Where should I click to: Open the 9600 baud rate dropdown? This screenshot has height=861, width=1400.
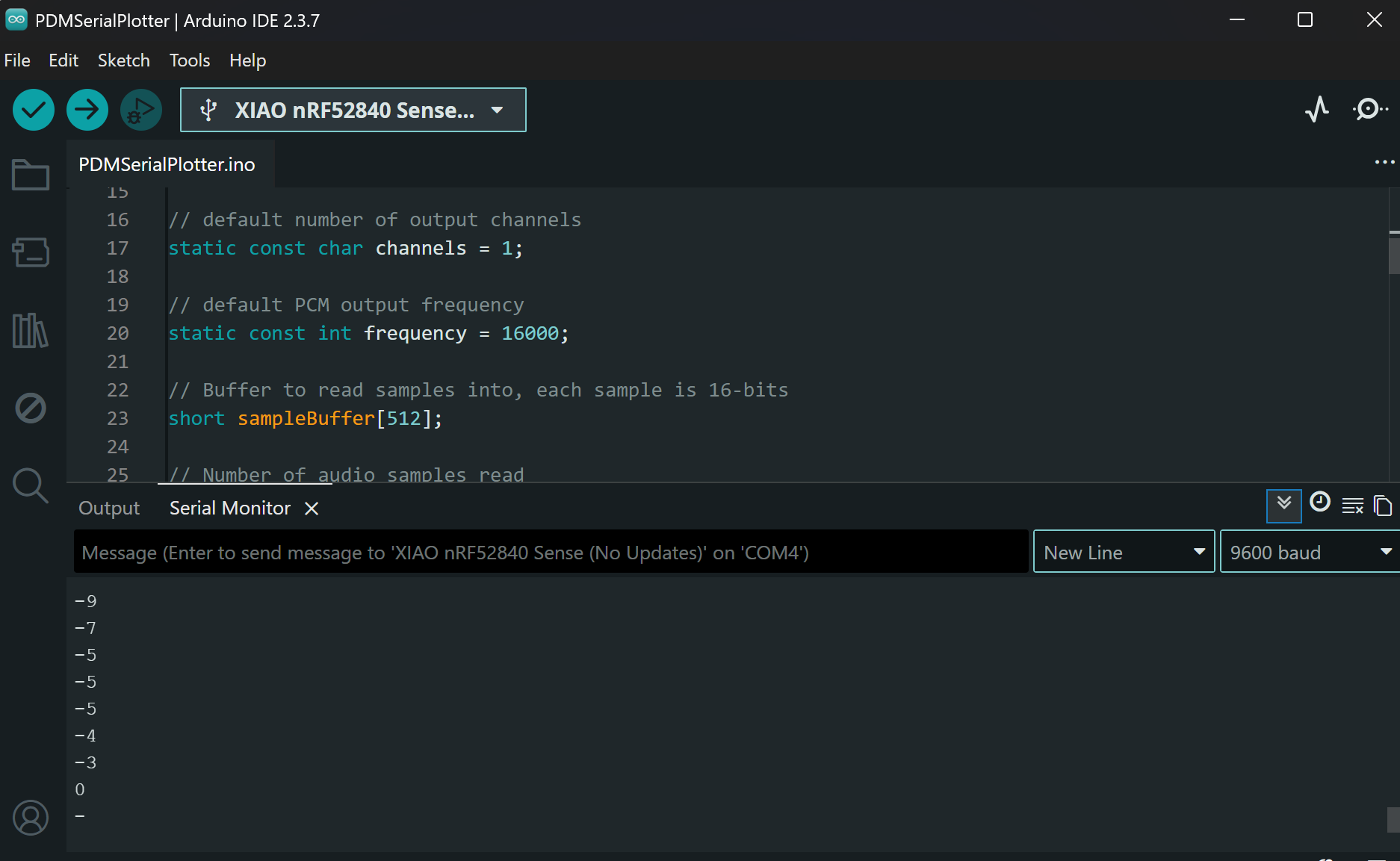tap(1310, 552)
